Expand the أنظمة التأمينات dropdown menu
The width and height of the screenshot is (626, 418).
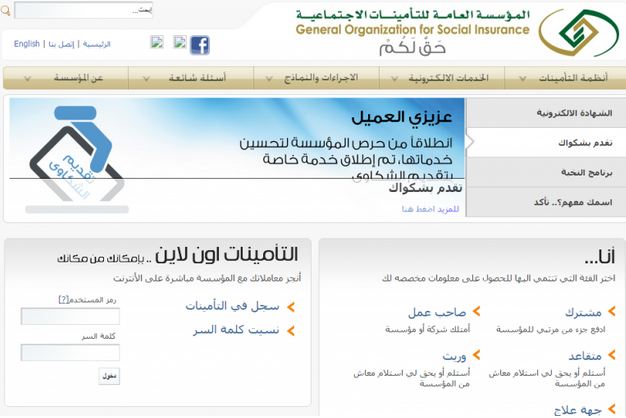[558, 77]
